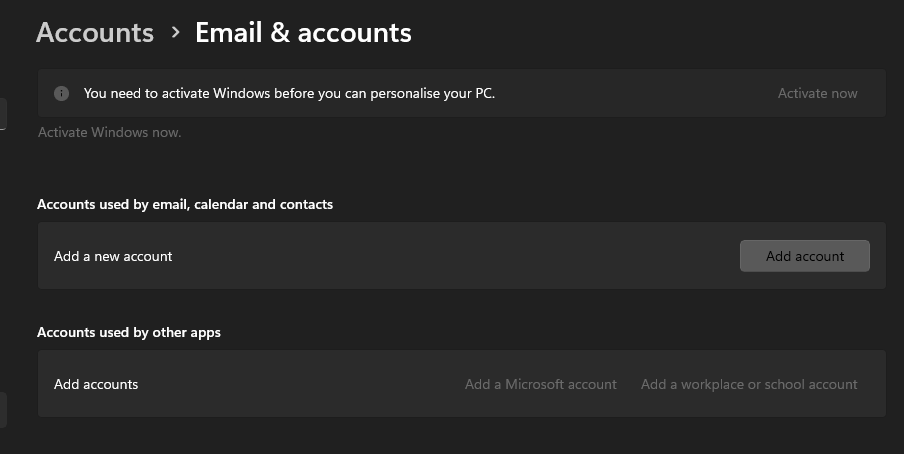The height and width of the screenshot is (454, 904).
Task: Click the Activate now link
Action: pos(817,93)
